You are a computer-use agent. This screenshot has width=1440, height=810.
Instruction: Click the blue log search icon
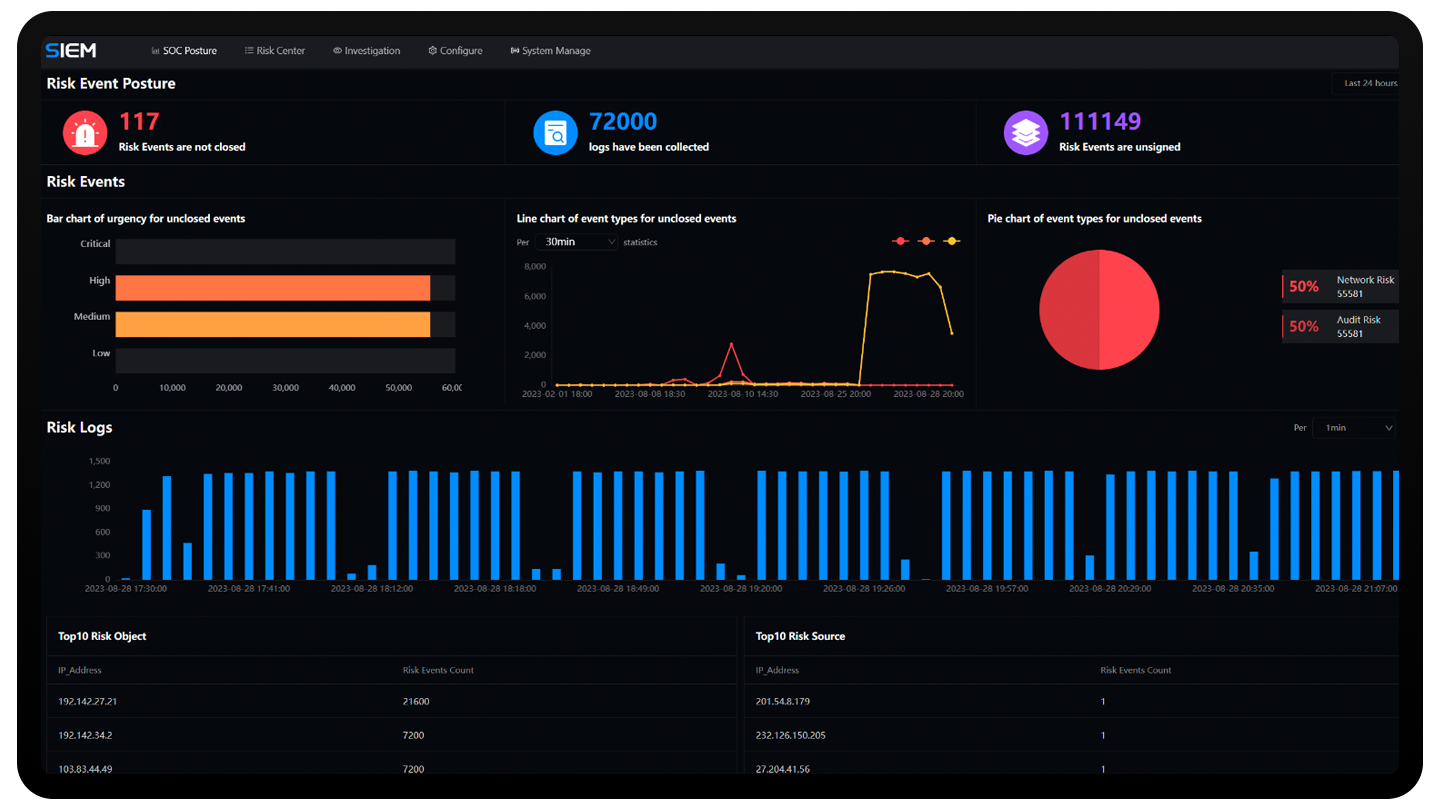[555, 133]
